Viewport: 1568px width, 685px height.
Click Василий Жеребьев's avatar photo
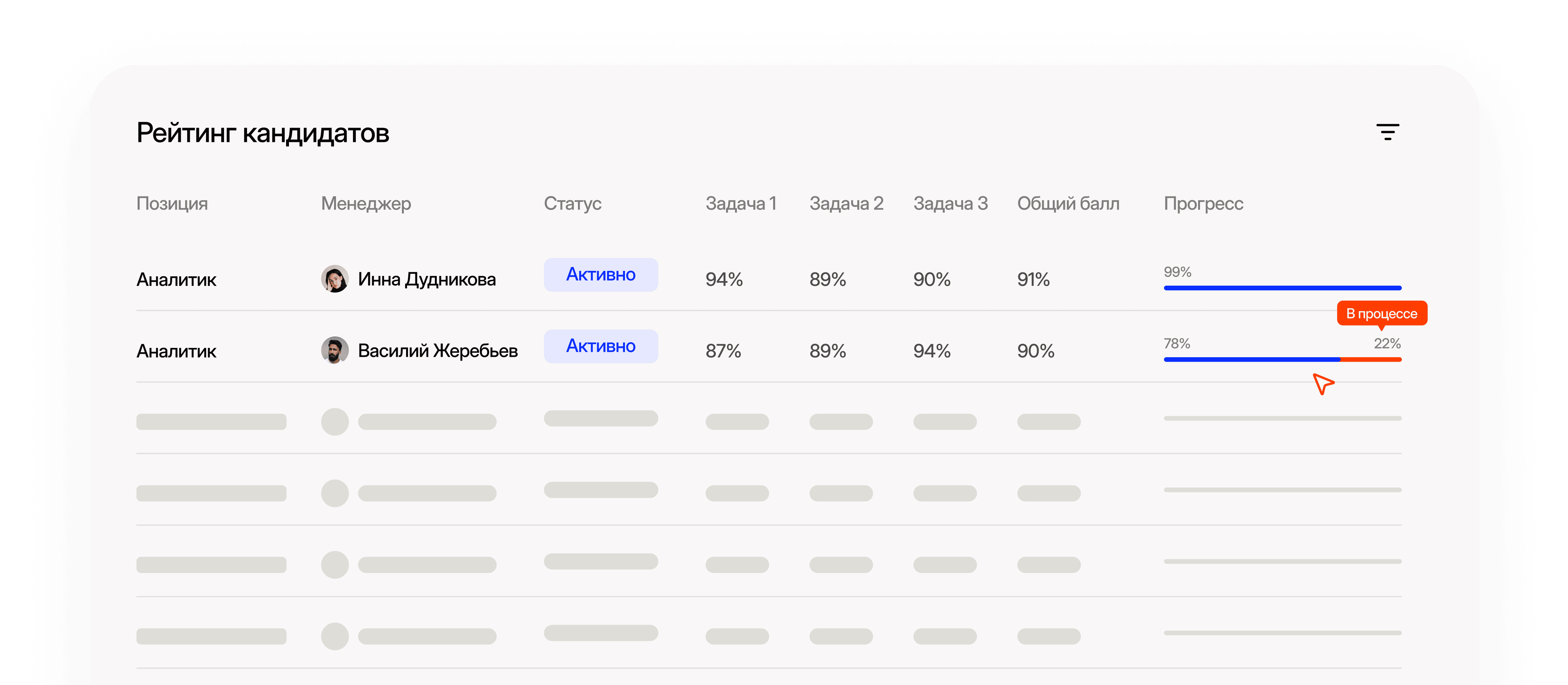click(x=334, y=350)
